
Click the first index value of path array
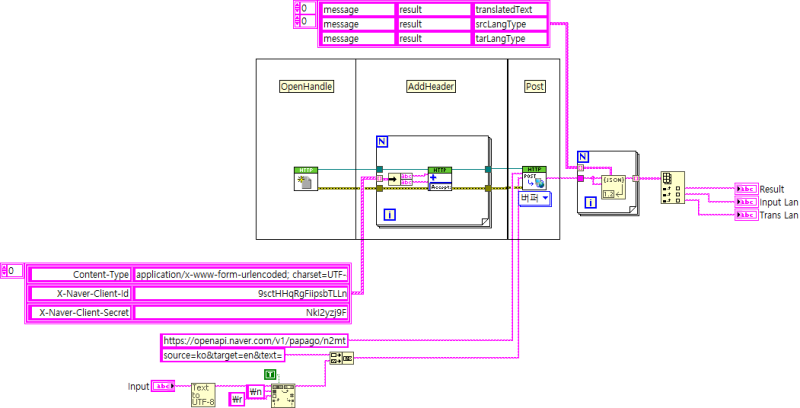click(x=308, y=8)
